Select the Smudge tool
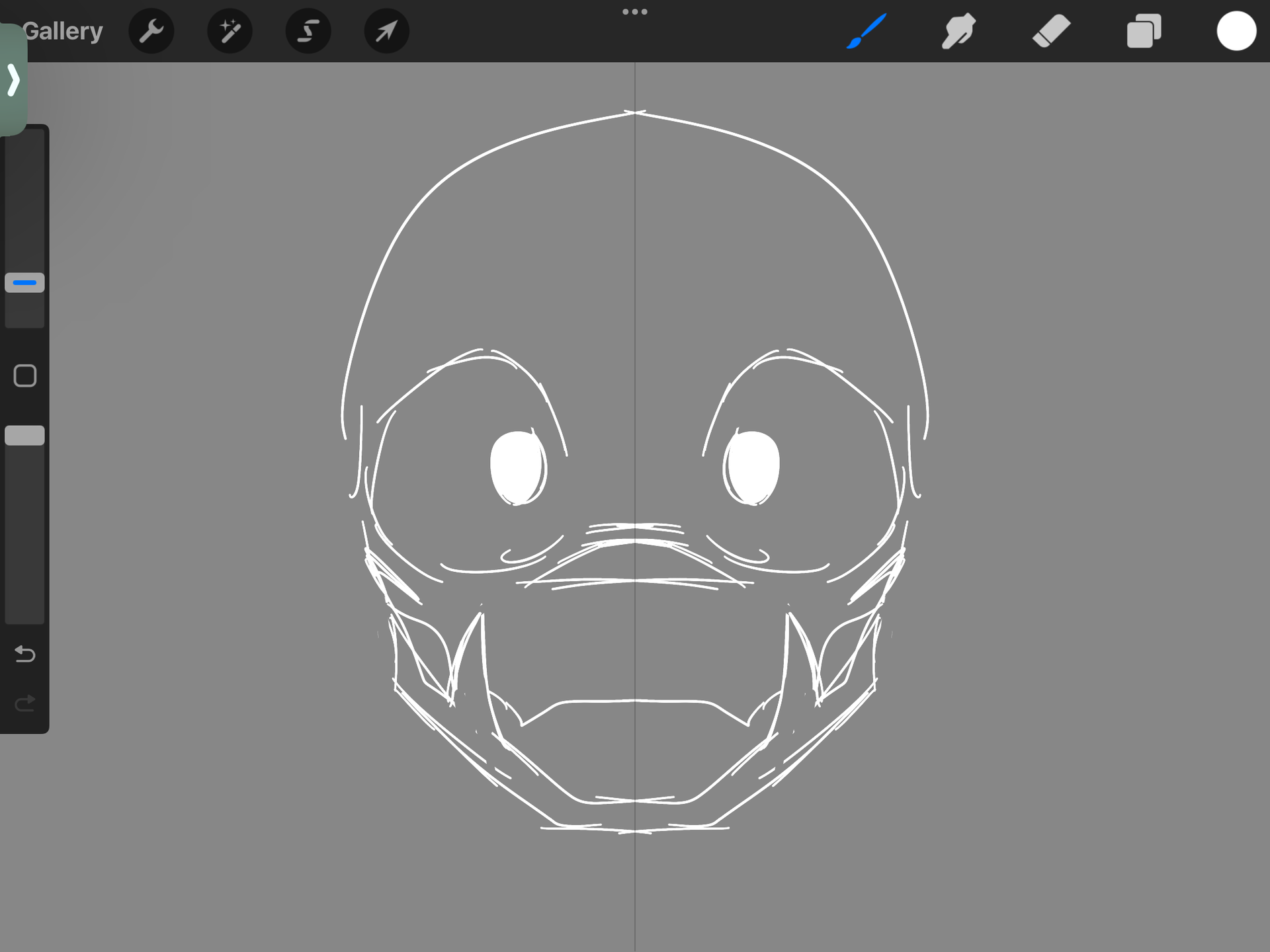 pos(958,31)
